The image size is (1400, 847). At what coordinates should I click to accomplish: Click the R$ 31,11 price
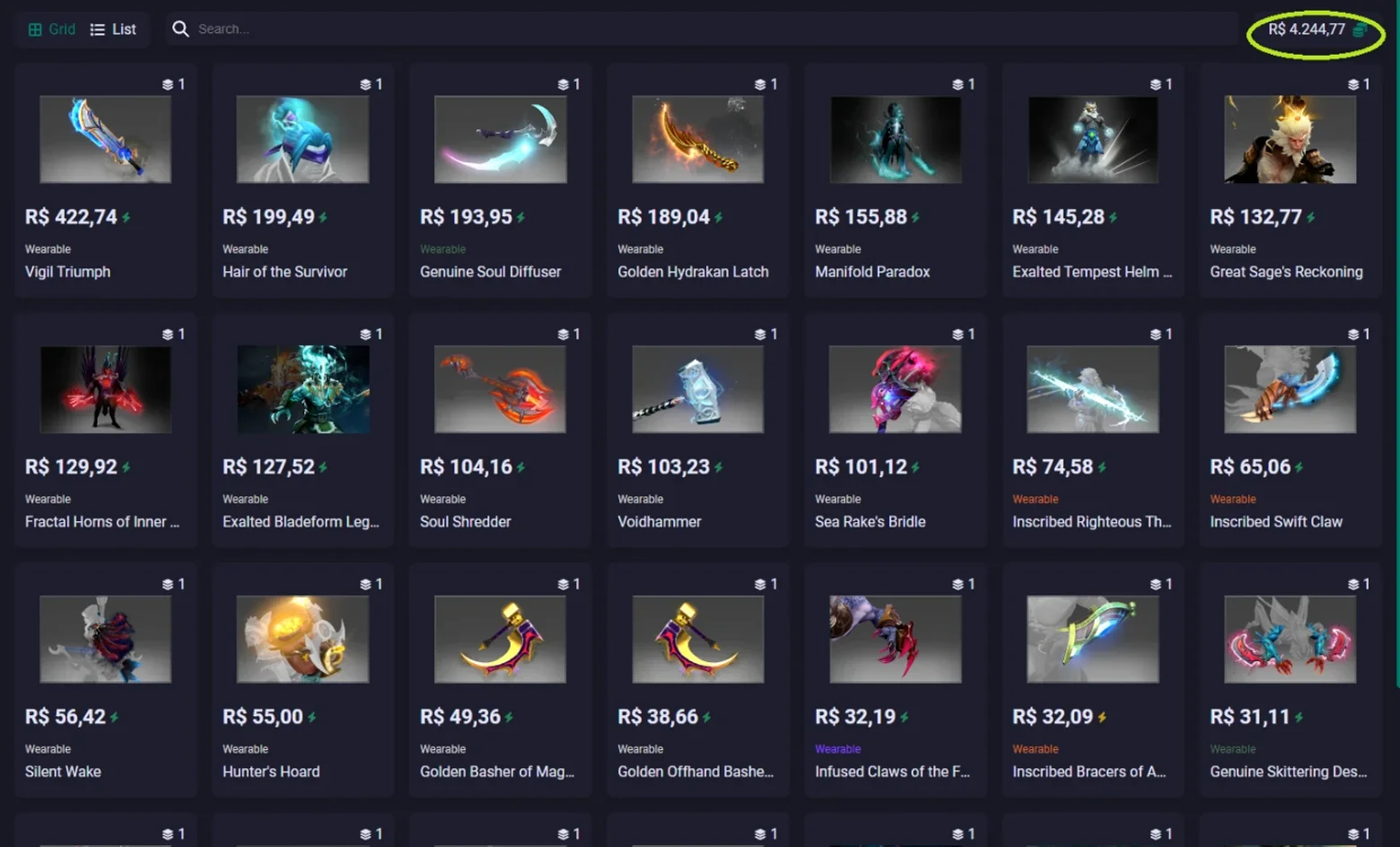(x=1249, y=717)
